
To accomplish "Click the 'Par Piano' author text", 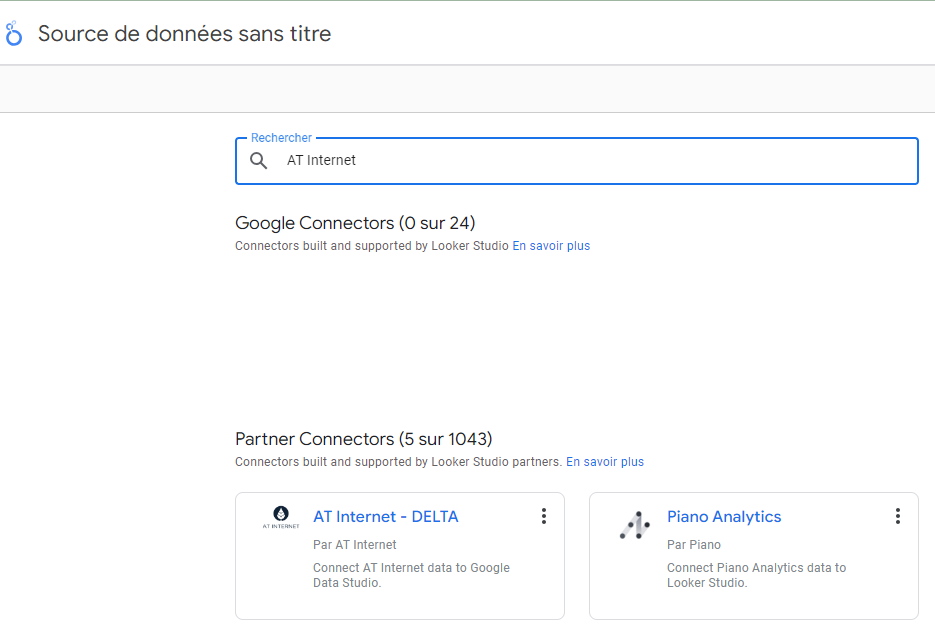I will [694, 545].
